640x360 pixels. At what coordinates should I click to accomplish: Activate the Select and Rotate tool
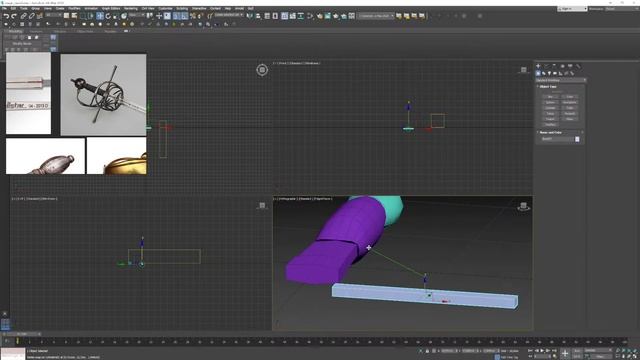click(x=108, y=16)
